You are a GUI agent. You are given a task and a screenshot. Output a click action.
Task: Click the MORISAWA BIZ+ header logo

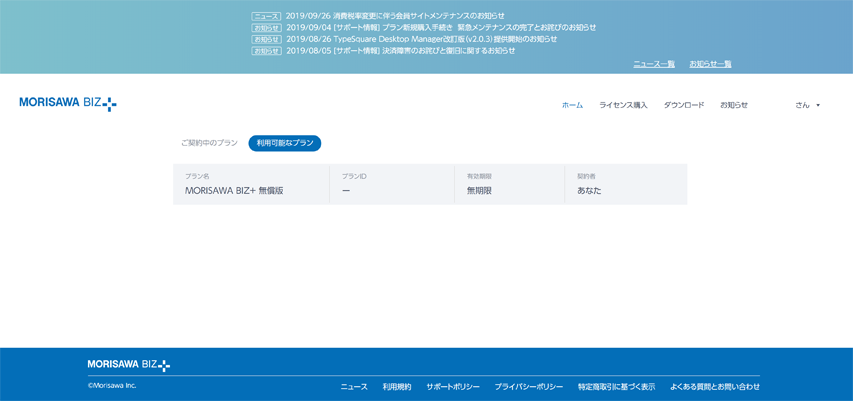(68, 103)
